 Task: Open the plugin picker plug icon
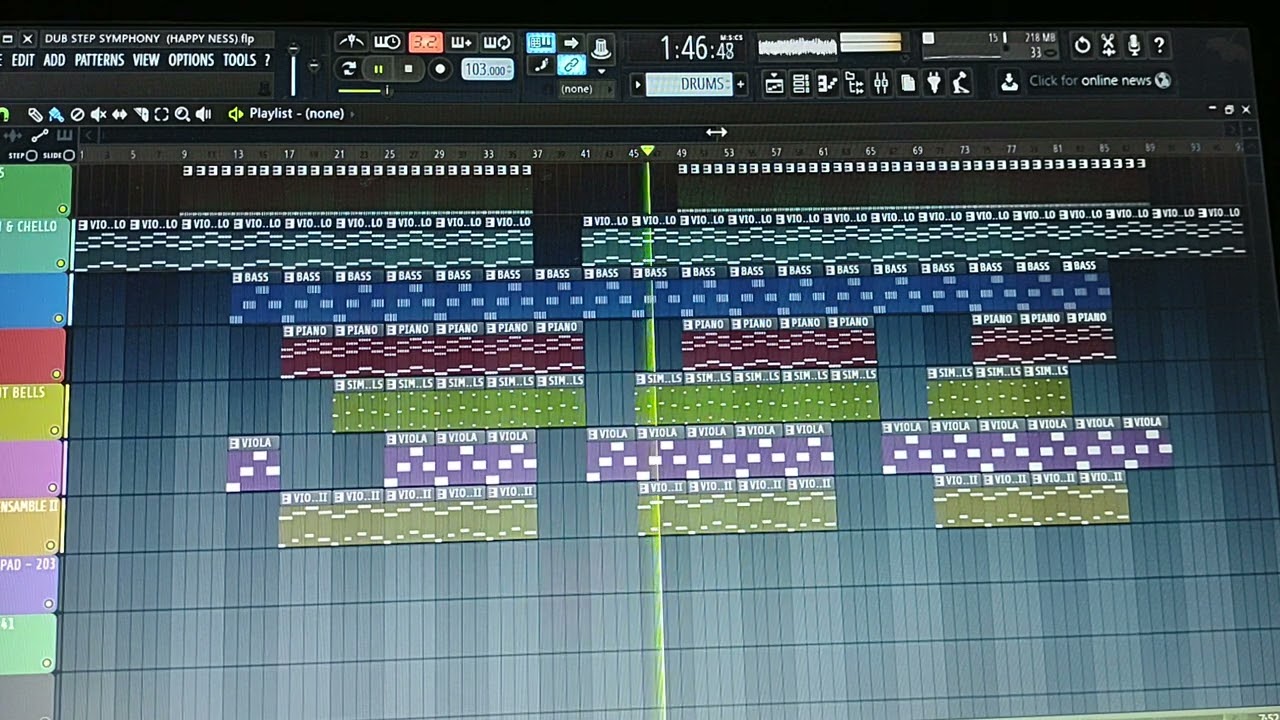(934, 84)
